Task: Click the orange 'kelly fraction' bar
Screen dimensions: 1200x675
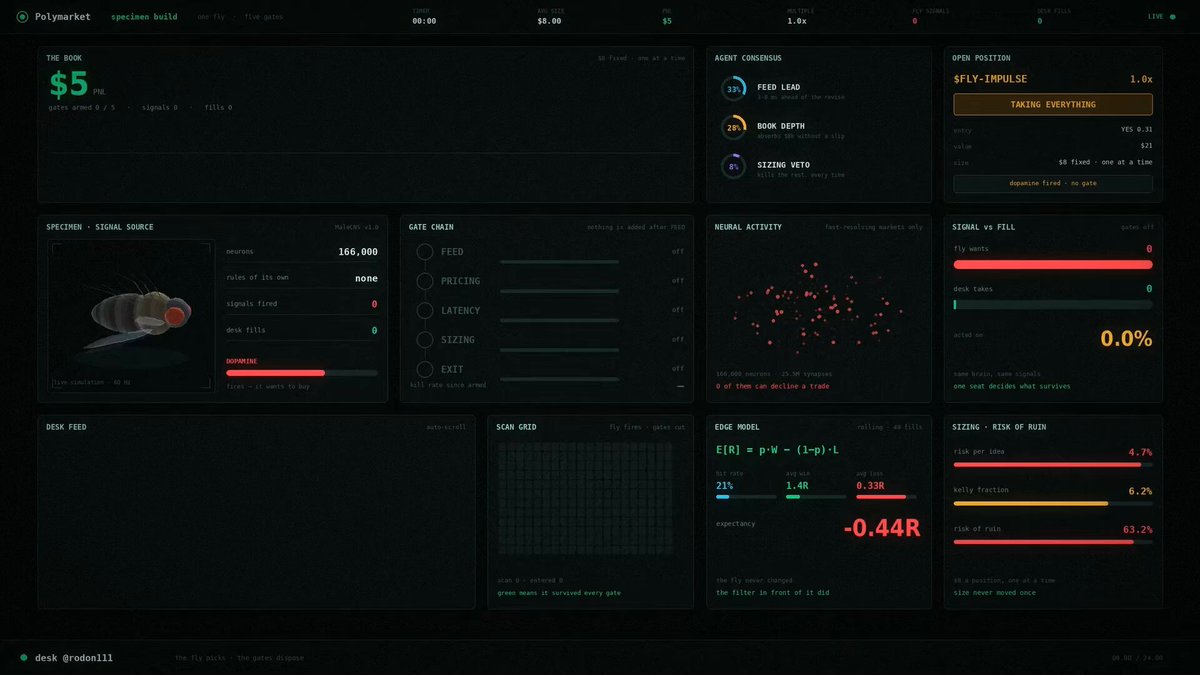Action: click(x=1053, y=503)
